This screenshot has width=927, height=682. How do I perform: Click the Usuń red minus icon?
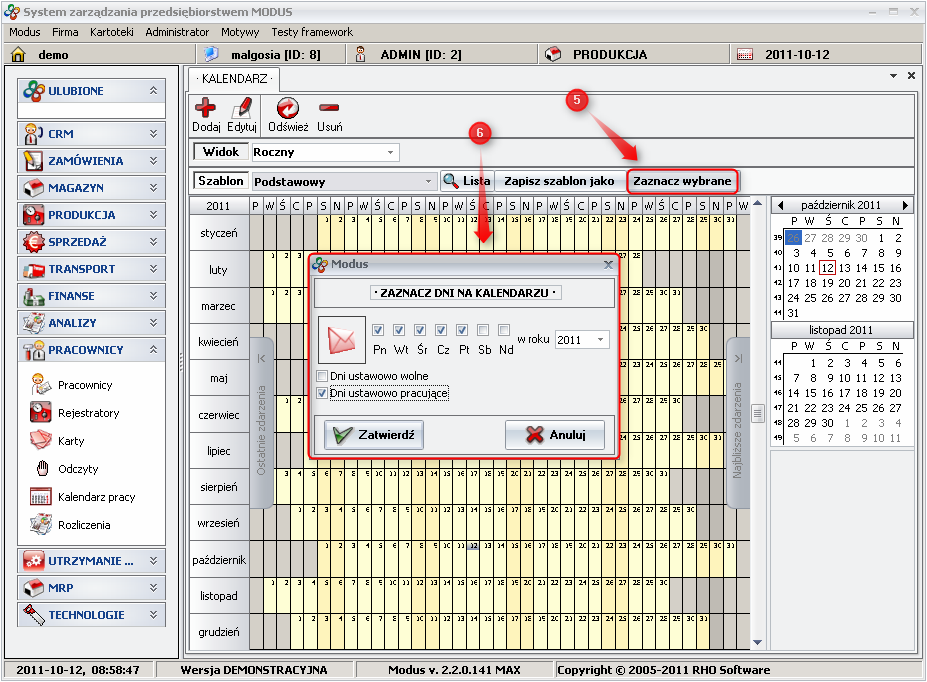coord(329,110)
